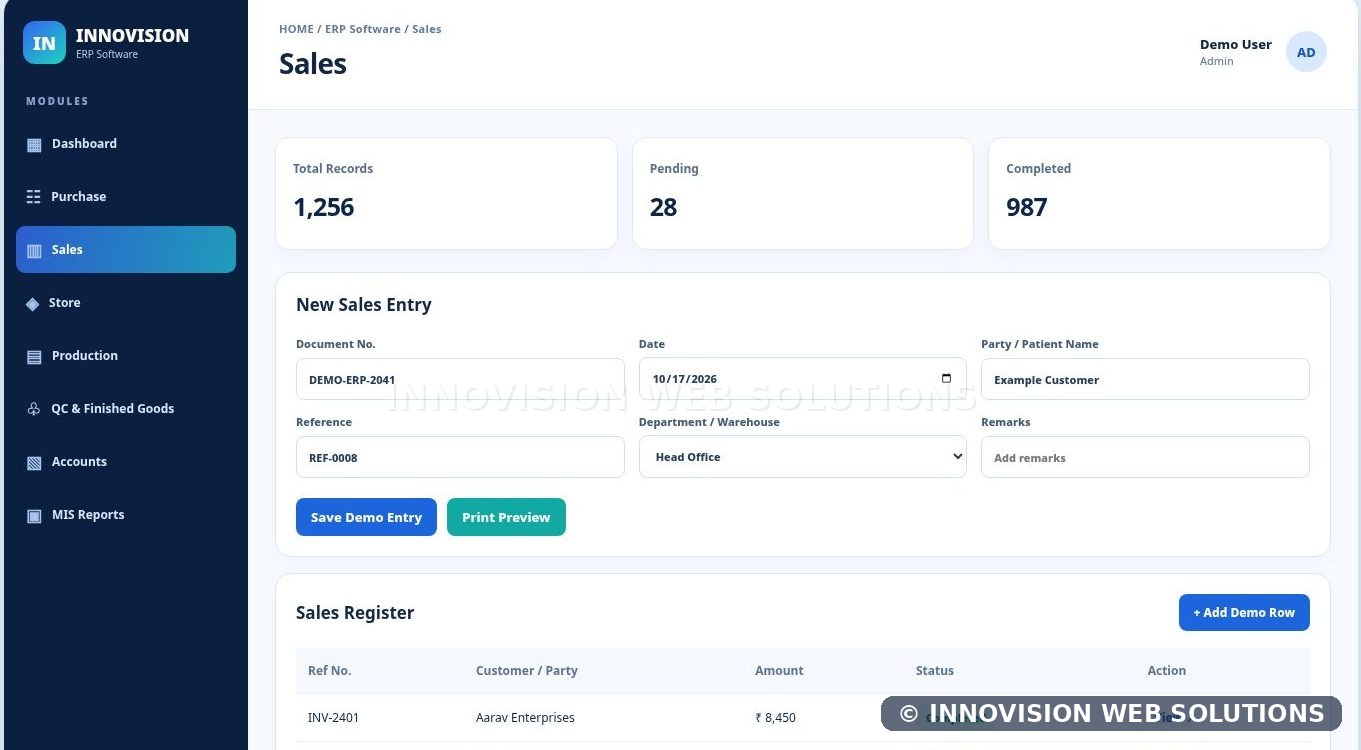
Task: Click the Completed count 987
Action: [x=1027, y=207]
